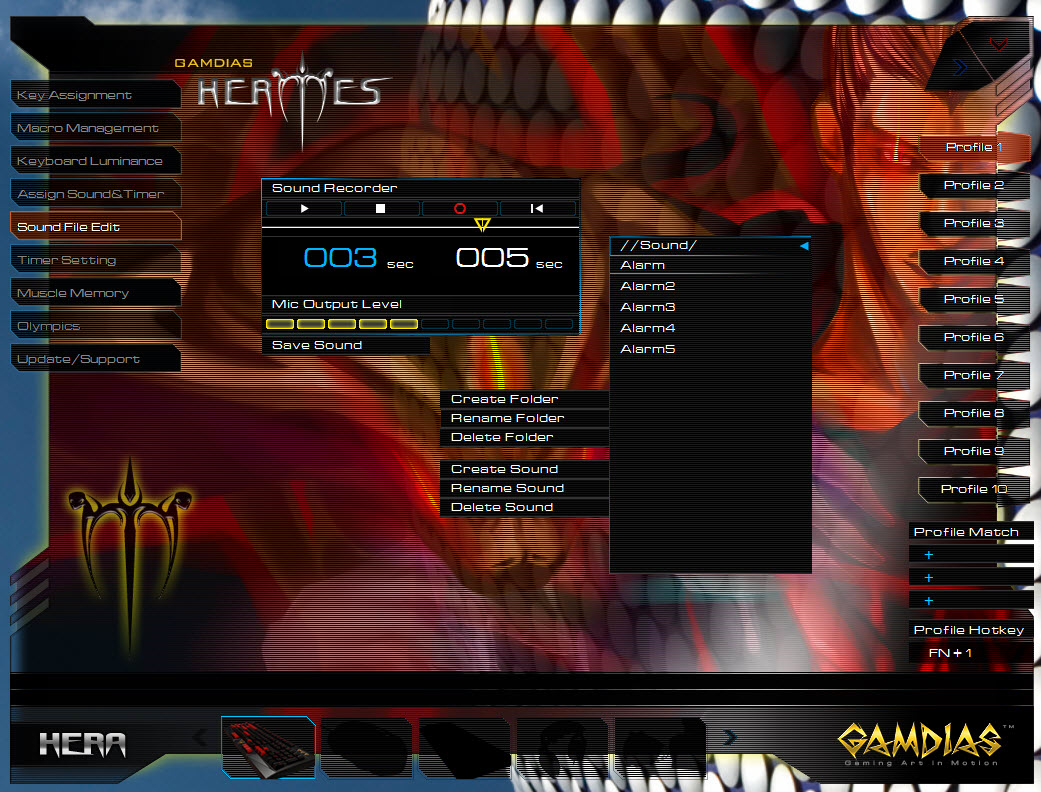Click the middle plus under Profile Match
The height and width of the screenshot is (792, 1041).
click(929, 578)
